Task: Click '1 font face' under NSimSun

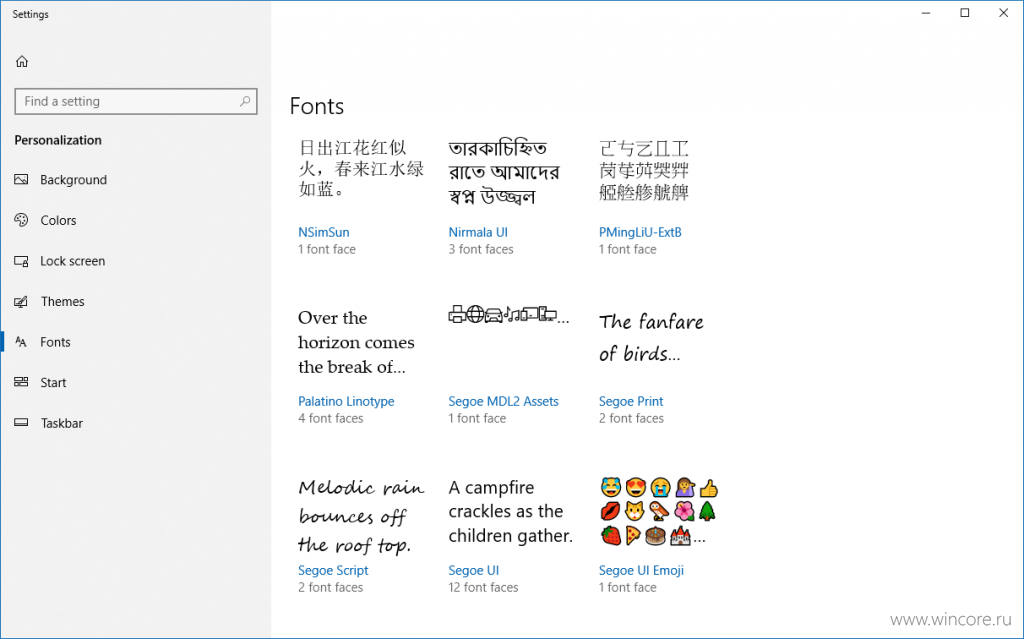Action: pos(327,249)
